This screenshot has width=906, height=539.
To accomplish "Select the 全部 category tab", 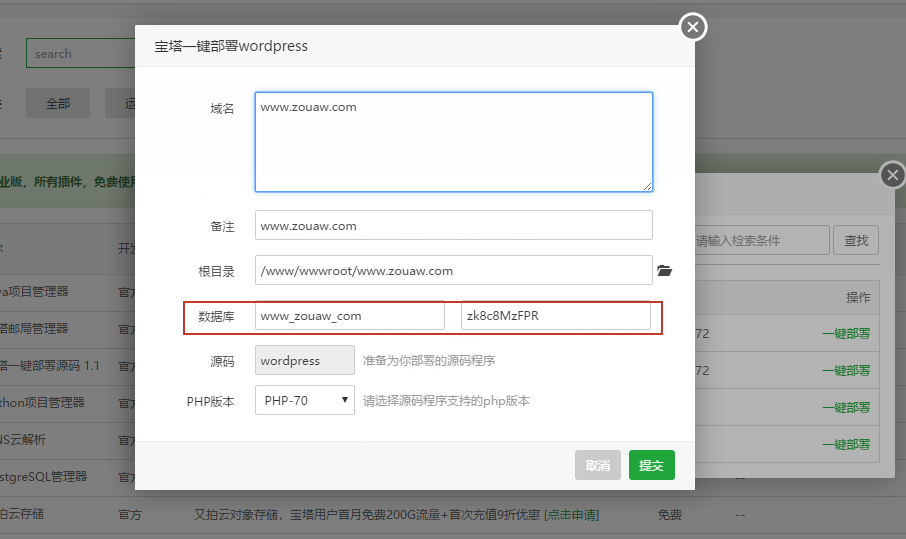I will [x=58, y=103].
